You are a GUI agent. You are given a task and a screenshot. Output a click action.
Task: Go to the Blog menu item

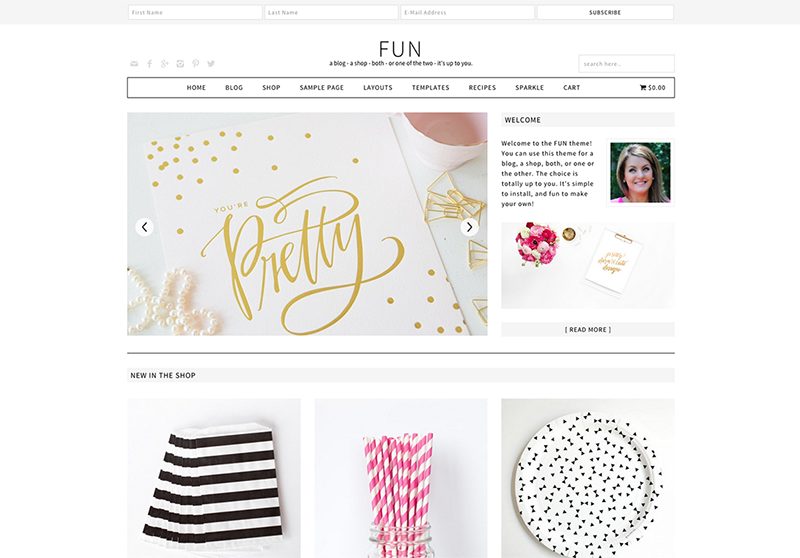(234, 88)
